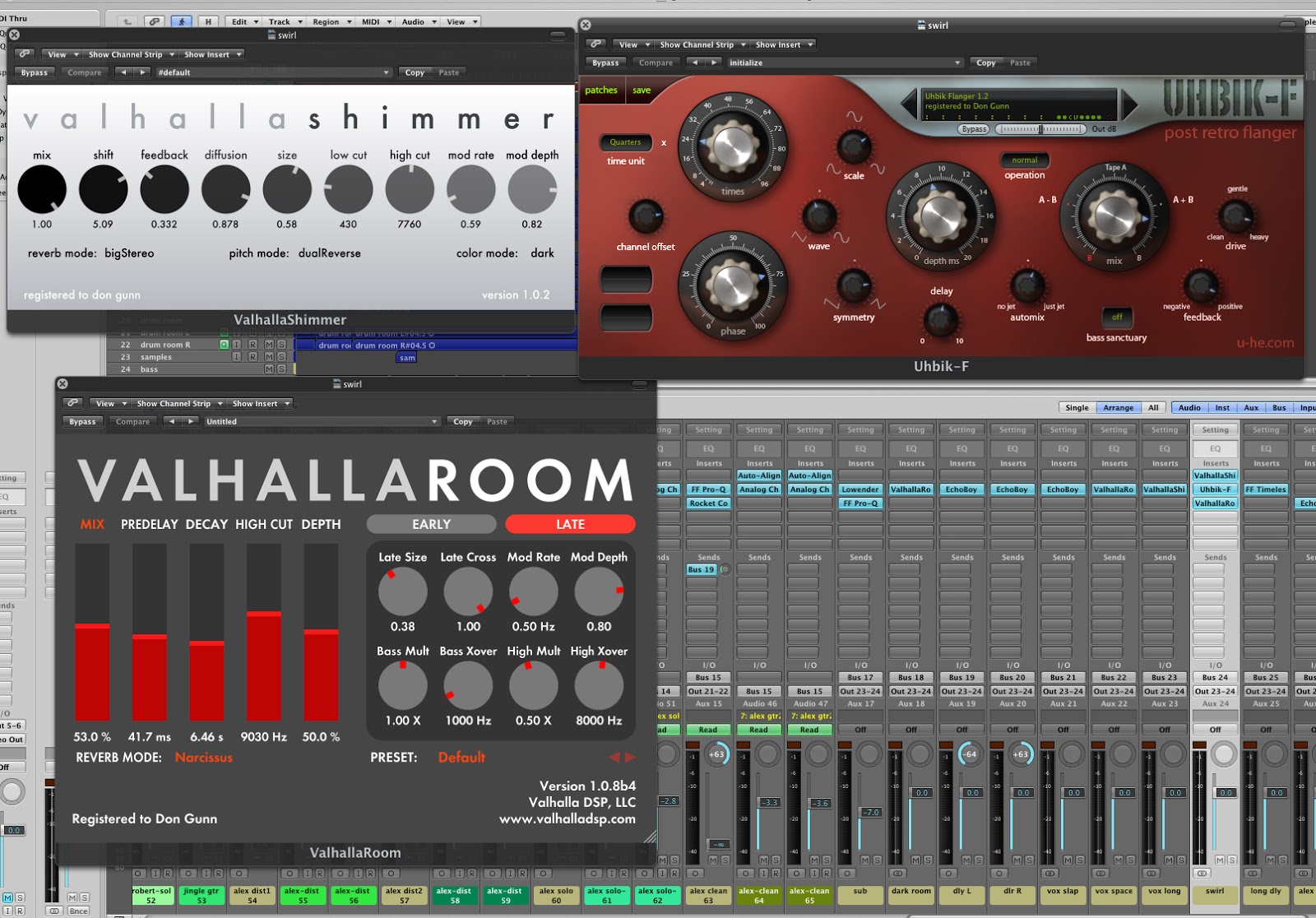Adjust ValhallaRoom HIGH CUT slider
1316x918 pixels.
coord(264,632)
